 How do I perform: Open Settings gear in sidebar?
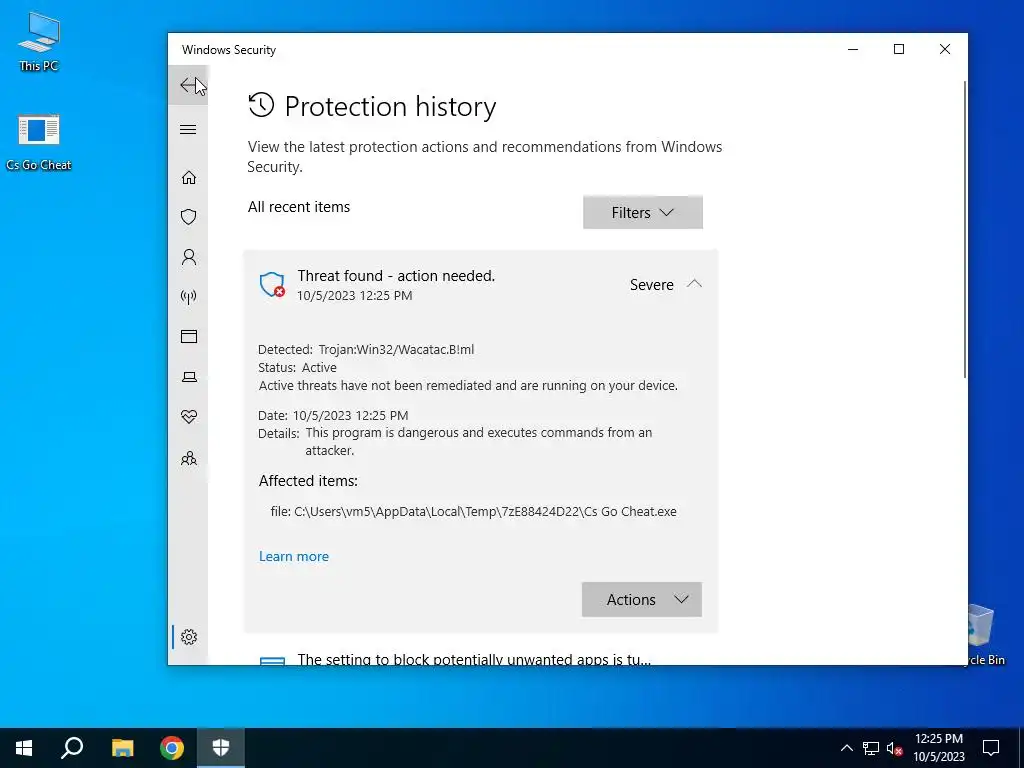coord(189,637)
